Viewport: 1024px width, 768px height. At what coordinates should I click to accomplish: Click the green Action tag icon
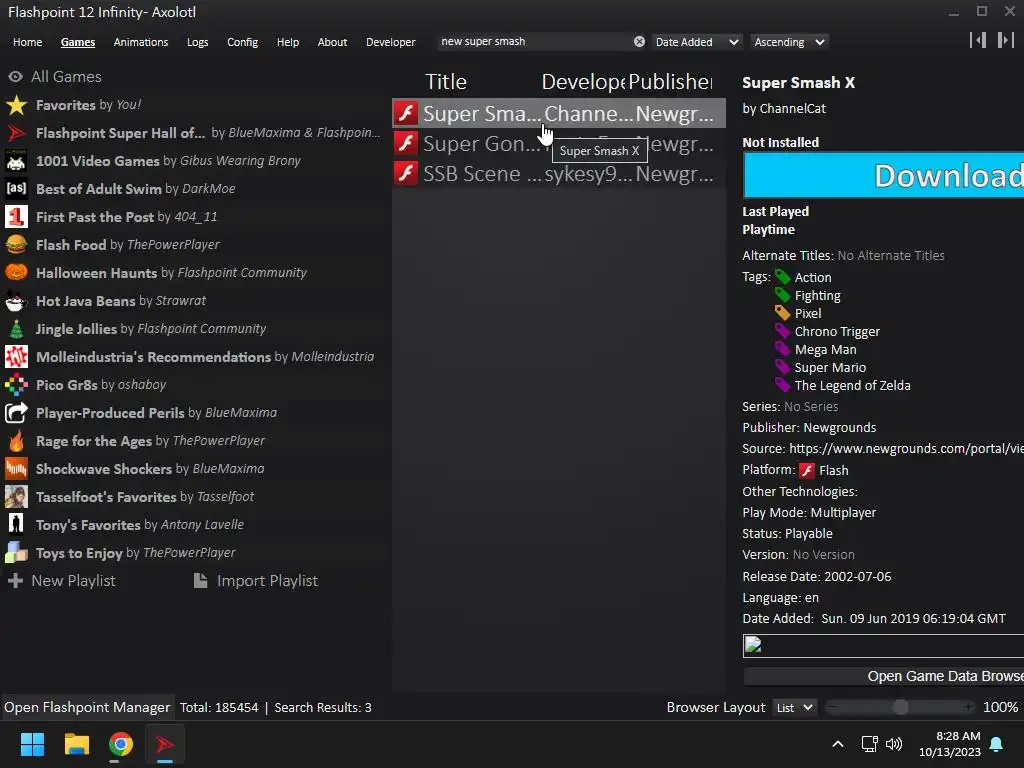782,277
